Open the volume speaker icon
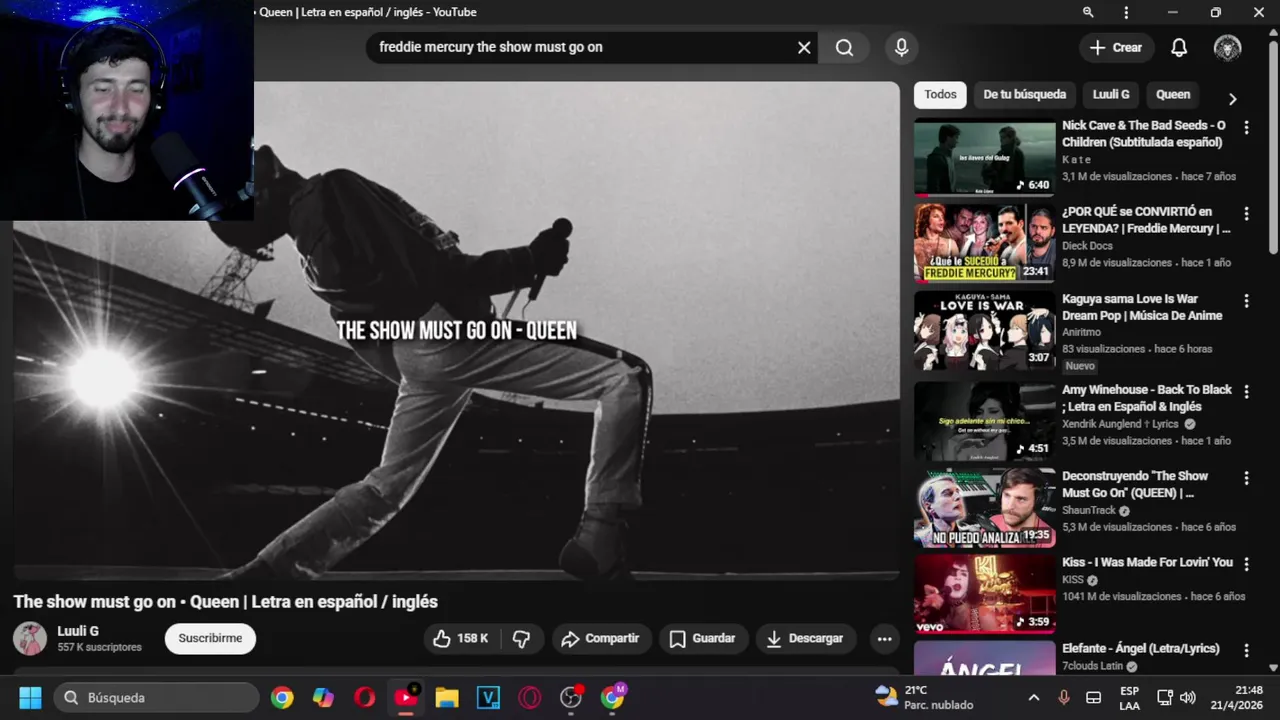The width and height of the screenshot is (1280, 720). pyautogui.click(x=1188, y=697)
